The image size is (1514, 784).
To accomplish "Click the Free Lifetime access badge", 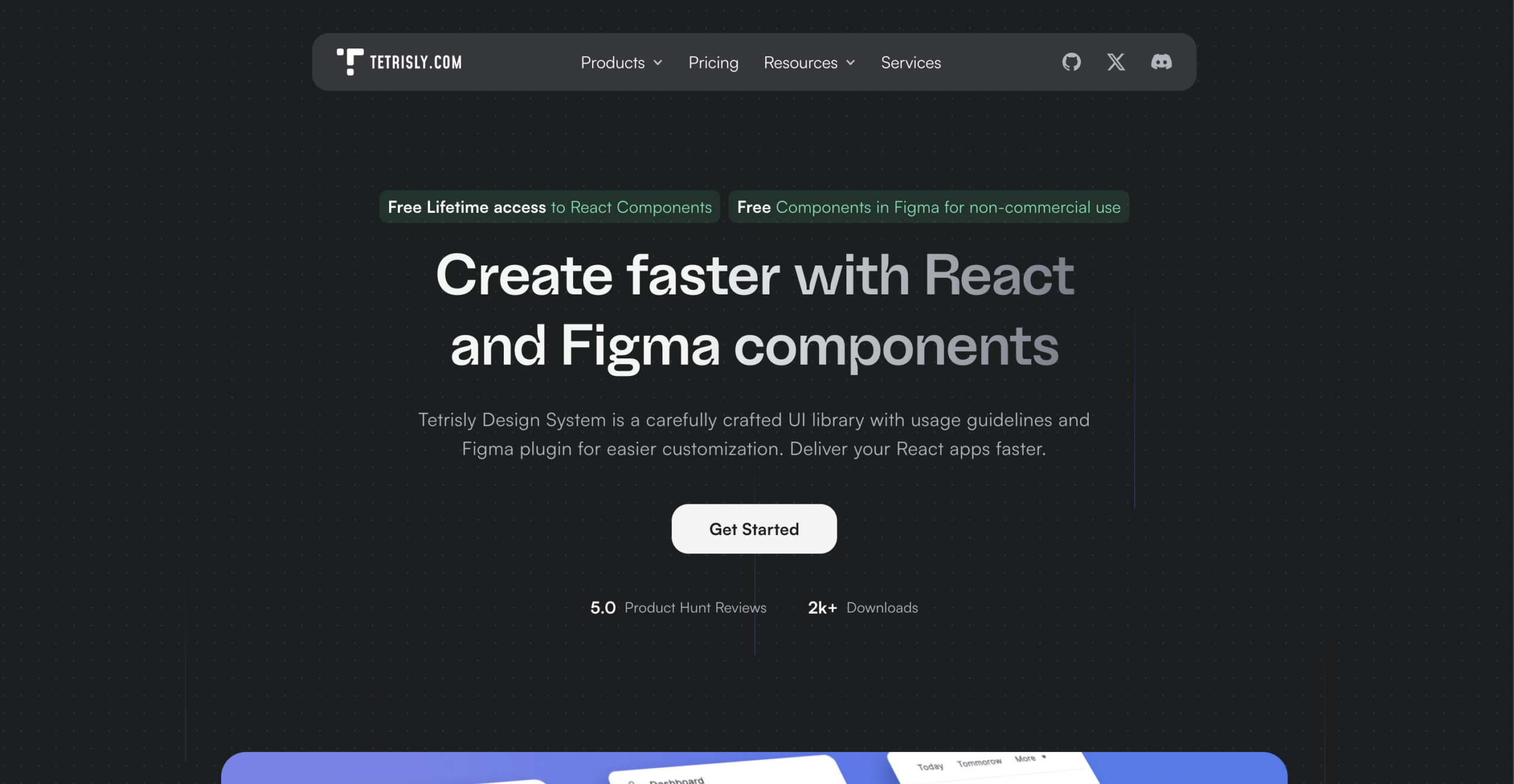I will (549, 207).
